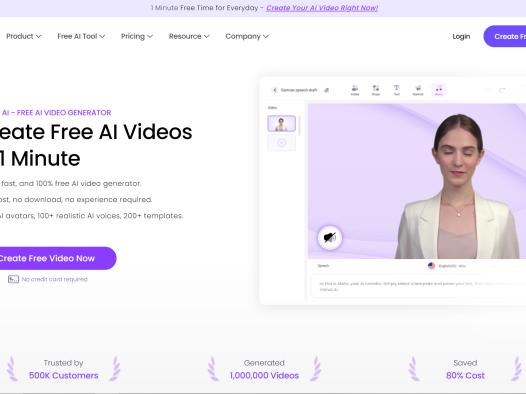Click the speech script text box
Image resolution: width=526 pixels, height=394 pixels.
[x=418, y=286]
